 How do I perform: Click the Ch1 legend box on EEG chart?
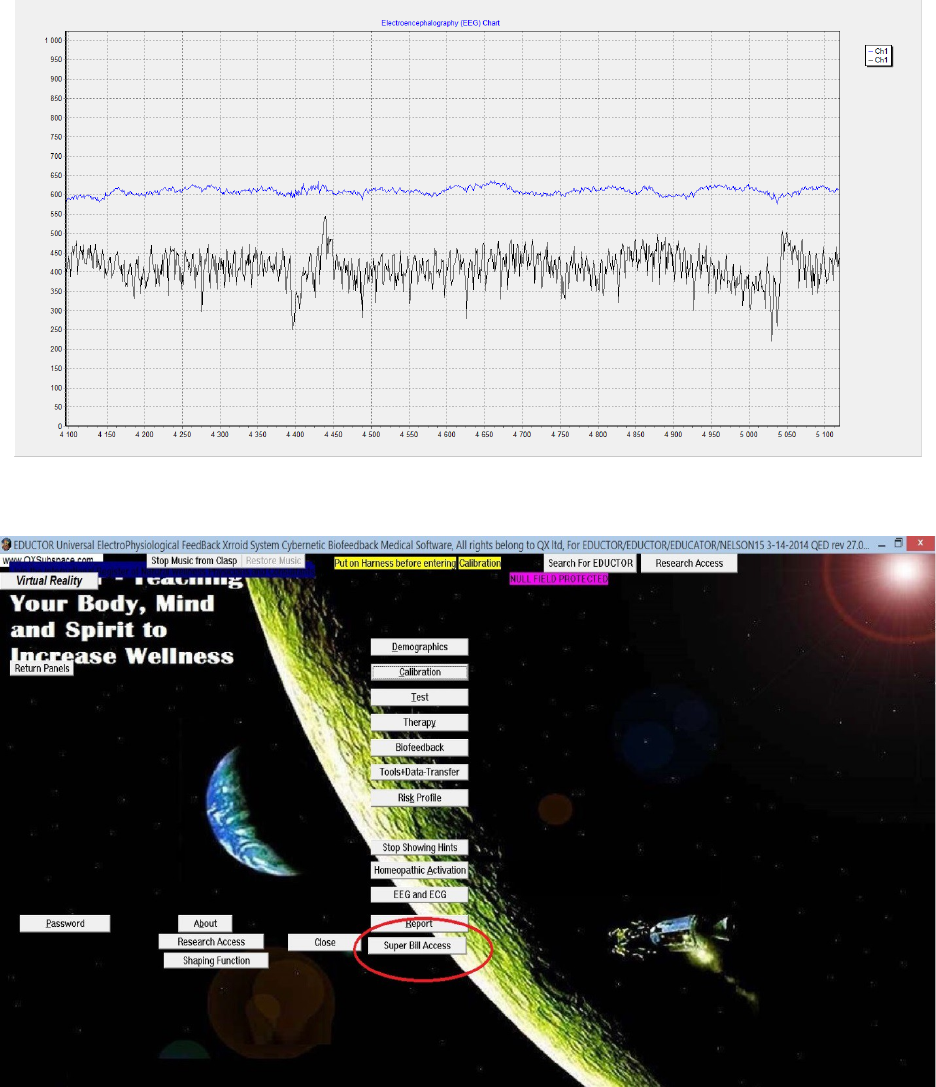pyautogui.click(x=878, y=55)
